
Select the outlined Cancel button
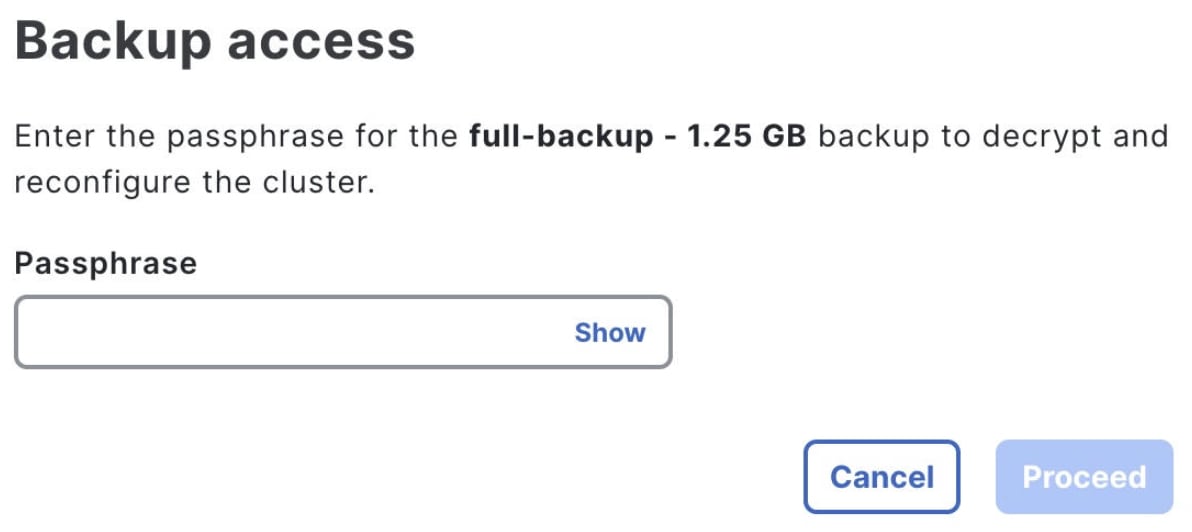(x=881, y=477)
